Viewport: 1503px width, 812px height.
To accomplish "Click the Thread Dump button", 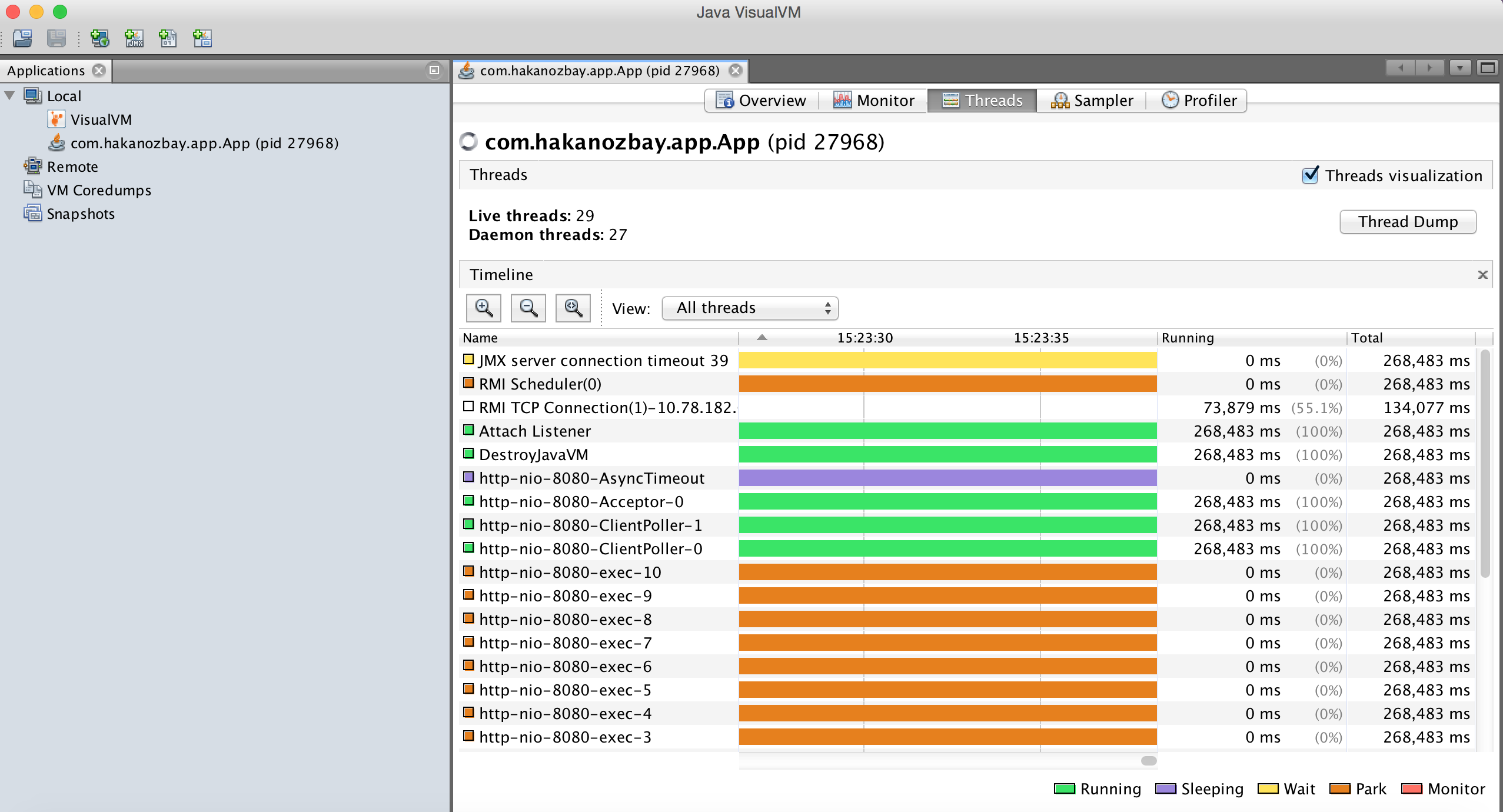I will click(x=1406, y=221).
